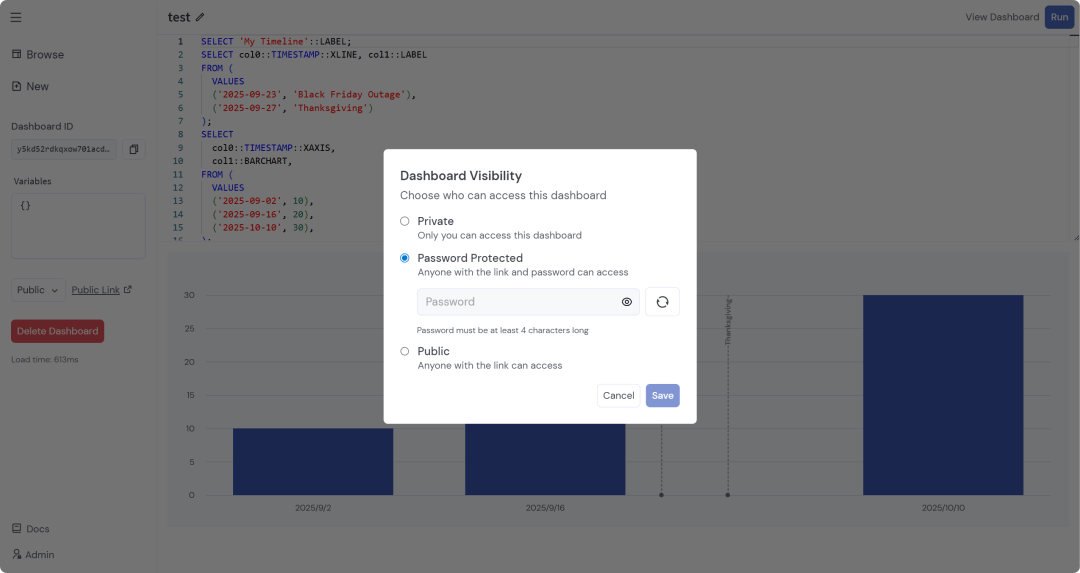Open the View Dashboard link
Image resolution: width=1080 pixels, height=573 pixels.
click(1001, 17)
